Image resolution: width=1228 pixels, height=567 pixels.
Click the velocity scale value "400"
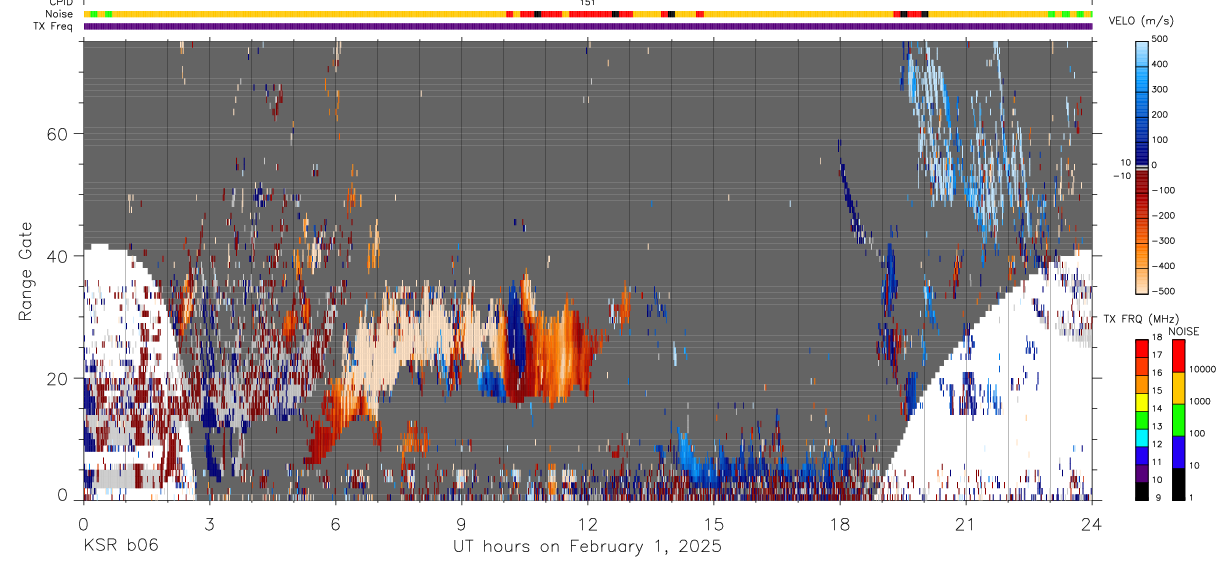[1159, 64]
